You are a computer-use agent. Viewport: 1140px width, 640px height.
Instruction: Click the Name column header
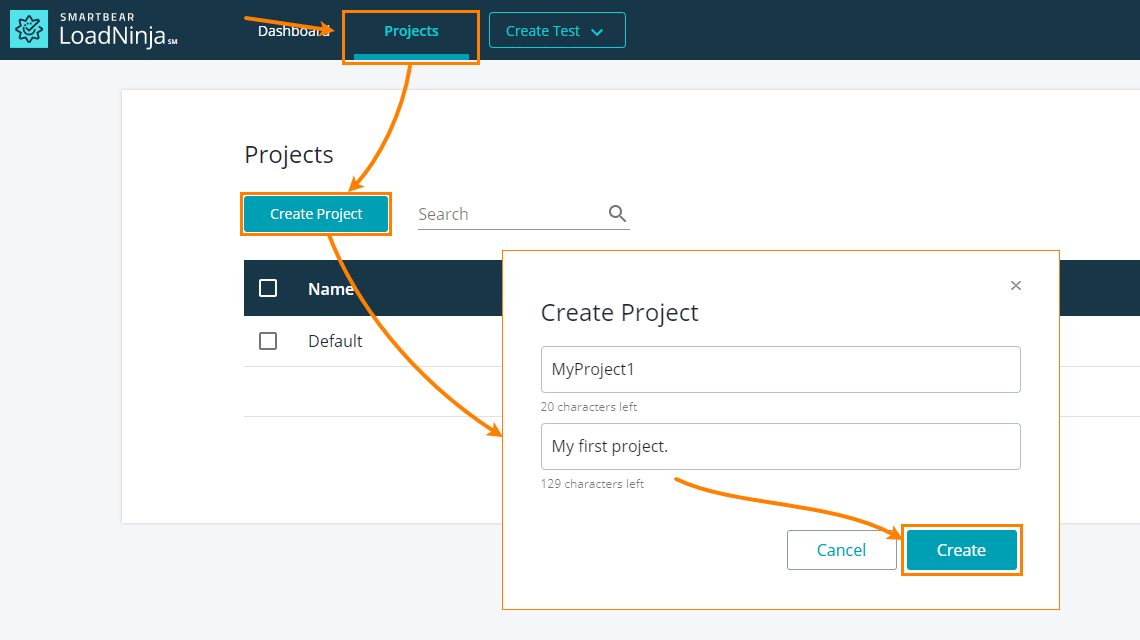(331, 289)
